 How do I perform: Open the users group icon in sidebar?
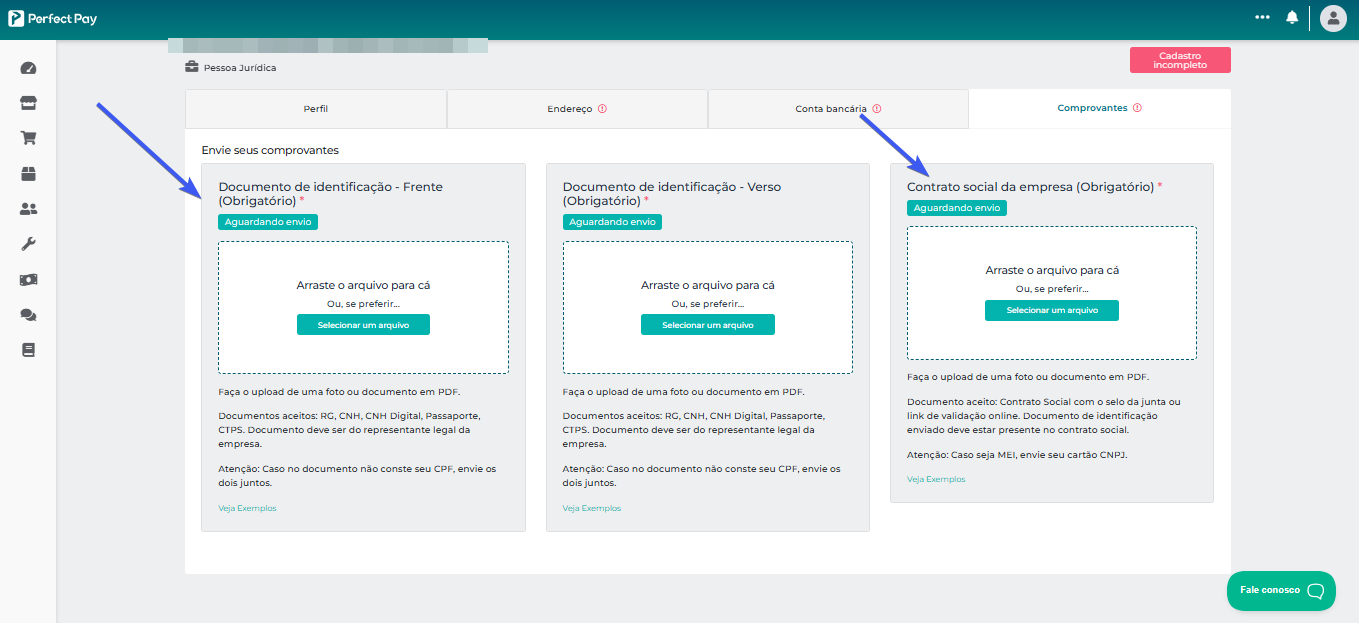(28, 209)
